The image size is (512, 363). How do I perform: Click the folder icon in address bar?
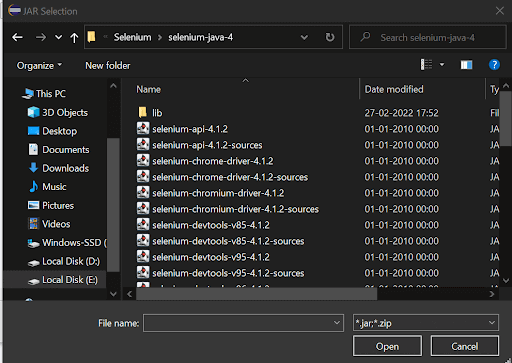[x=92, y=37]
